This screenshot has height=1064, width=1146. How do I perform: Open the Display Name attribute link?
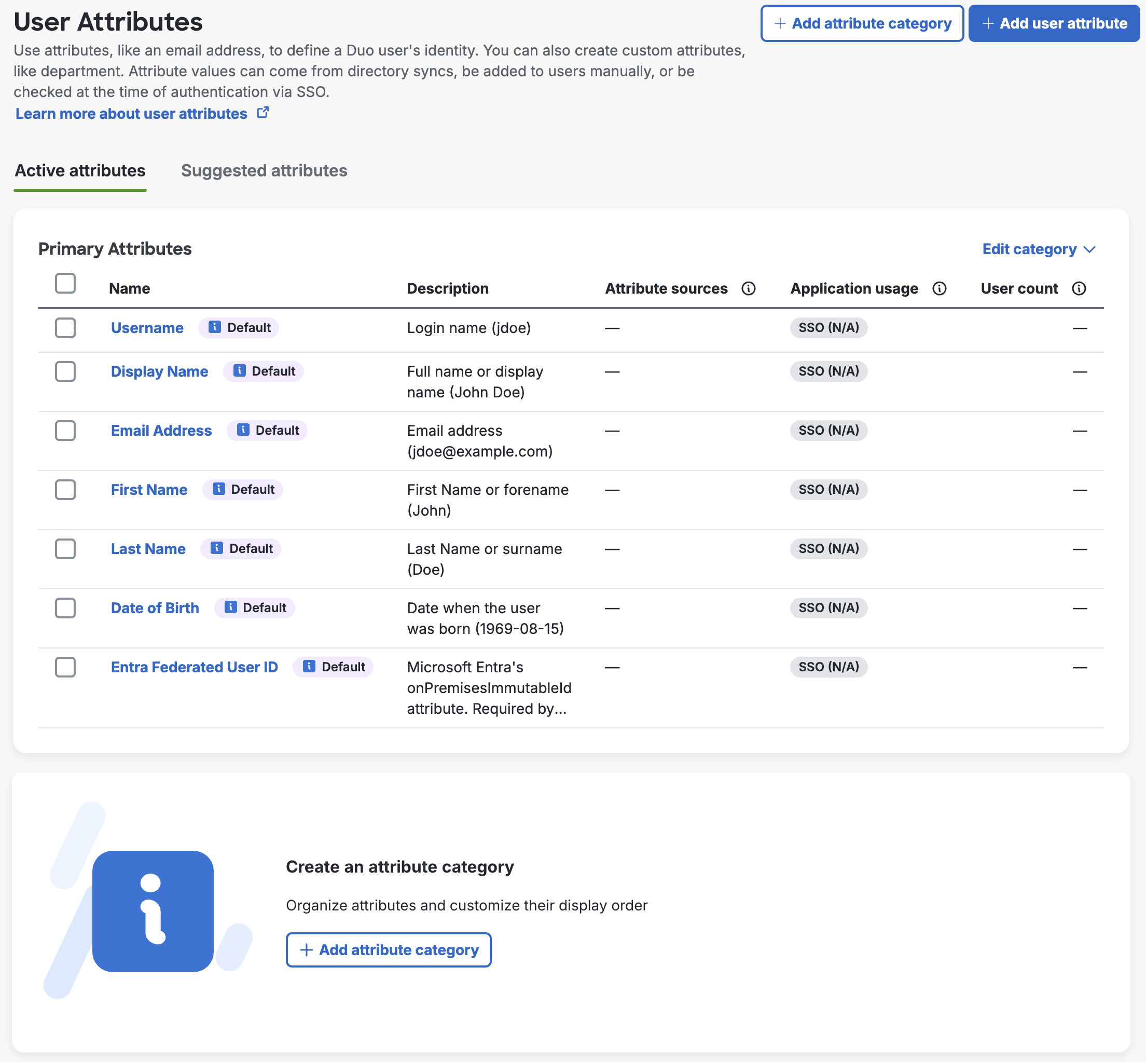tap(159, 371)
